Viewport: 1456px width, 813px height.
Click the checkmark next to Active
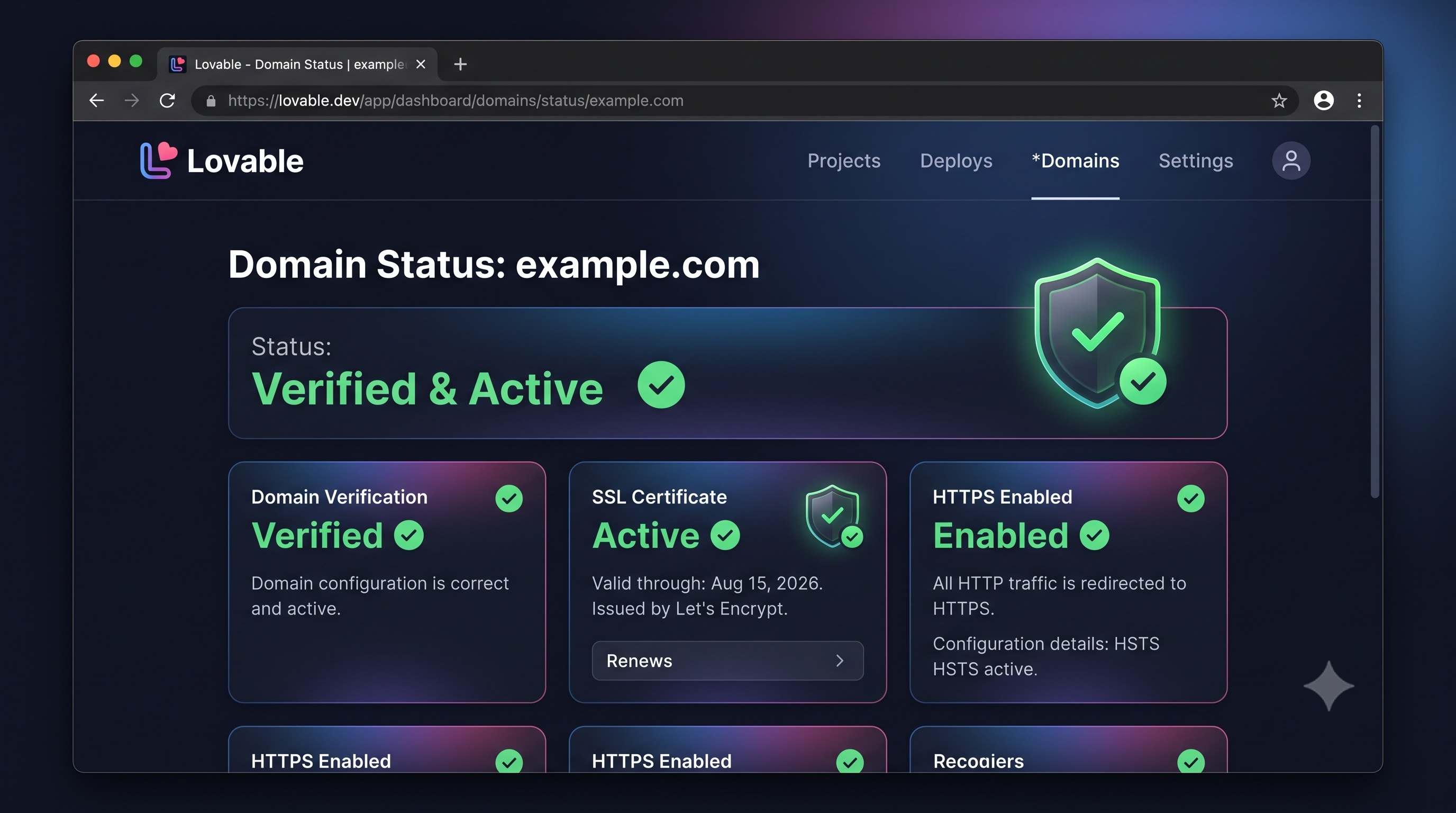click(x=725, y=536)
